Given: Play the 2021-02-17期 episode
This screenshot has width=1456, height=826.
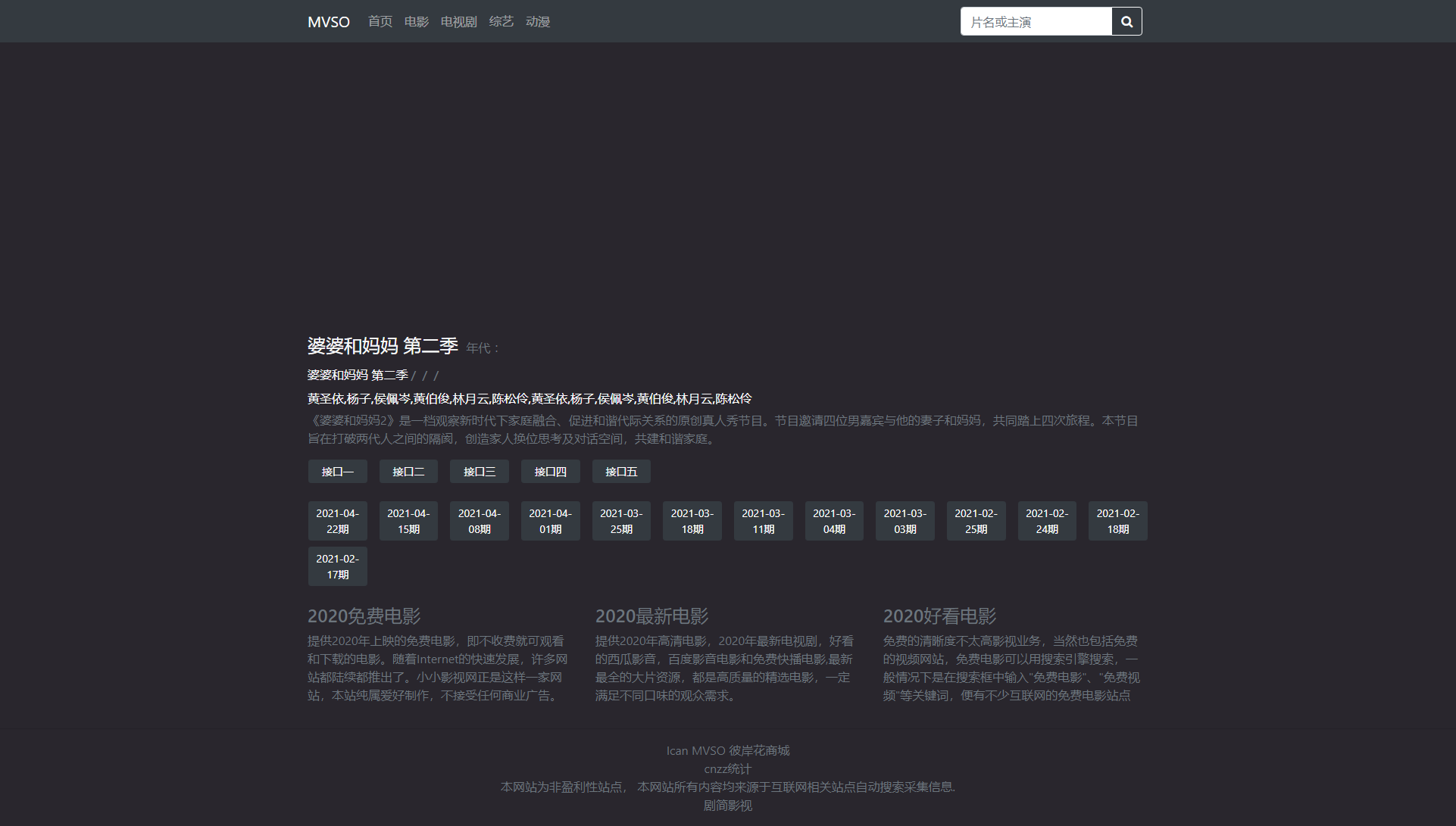Looking at the screenshot, I should [x=338, y=566].
